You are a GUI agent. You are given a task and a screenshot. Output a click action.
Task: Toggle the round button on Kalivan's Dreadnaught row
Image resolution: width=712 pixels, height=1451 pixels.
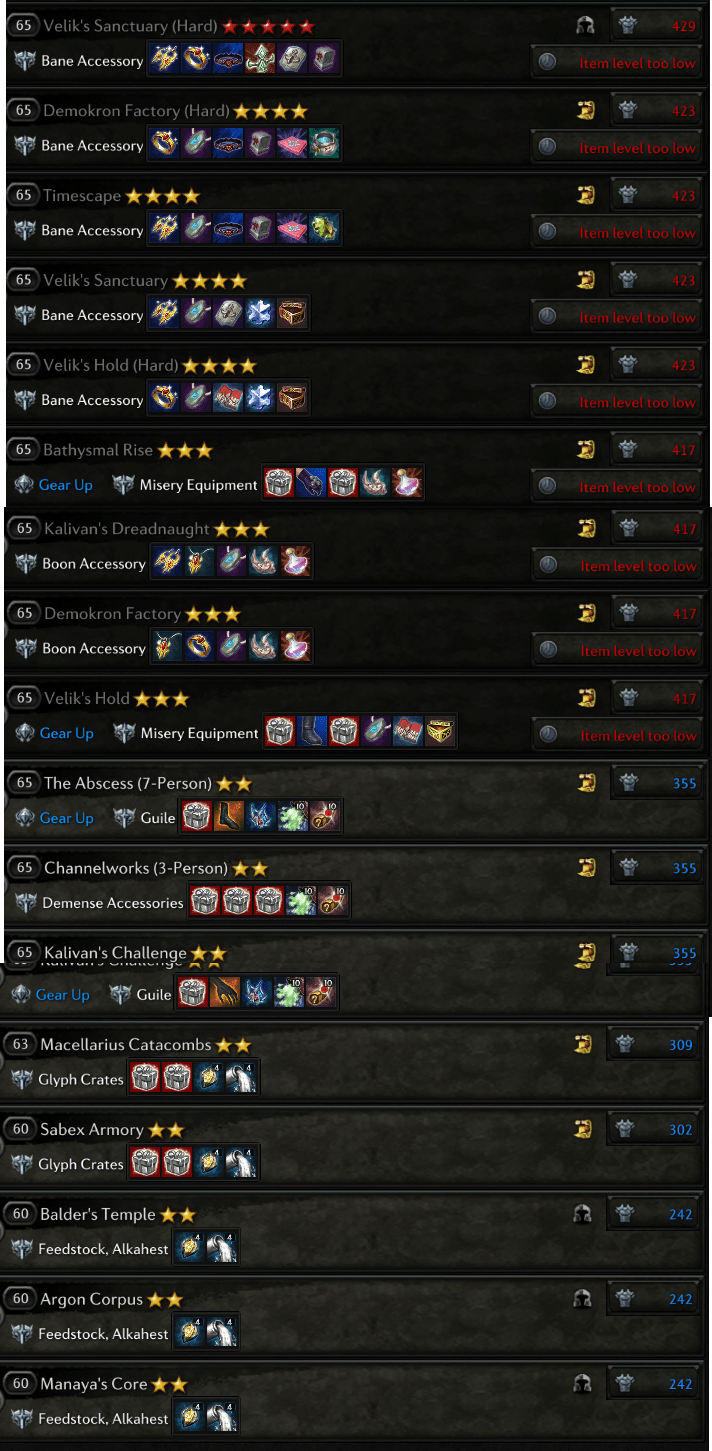click(x=547, y=565)
